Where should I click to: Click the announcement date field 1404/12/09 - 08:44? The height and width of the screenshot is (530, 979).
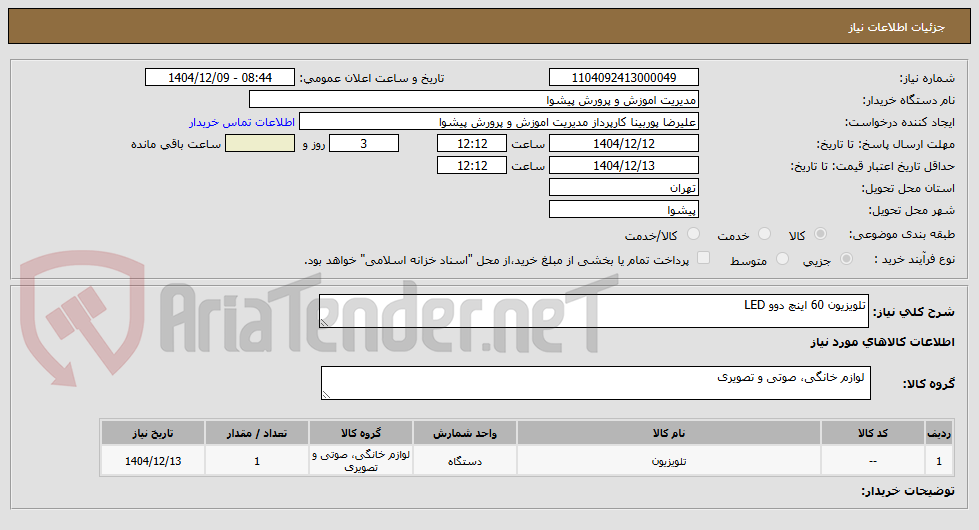click(220, 77)
